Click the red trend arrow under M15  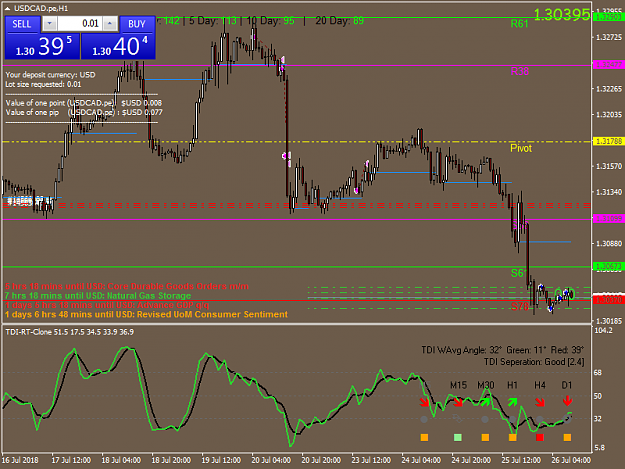tap(458, 402)
